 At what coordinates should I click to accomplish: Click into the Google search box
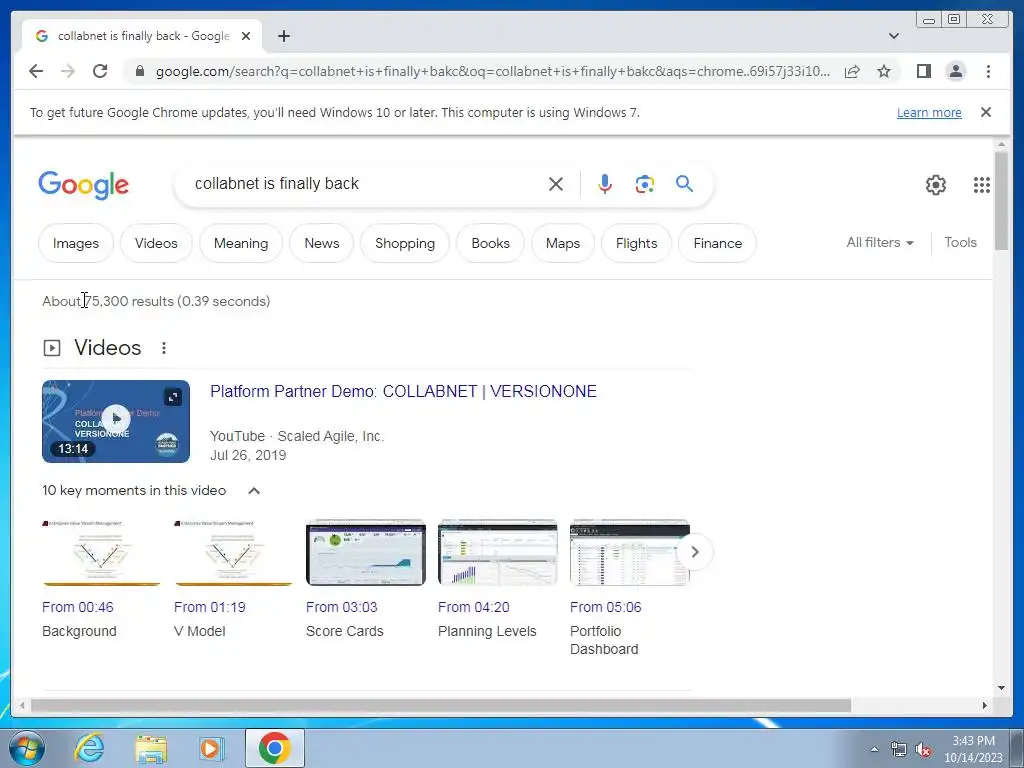click(x=366, y=184)
